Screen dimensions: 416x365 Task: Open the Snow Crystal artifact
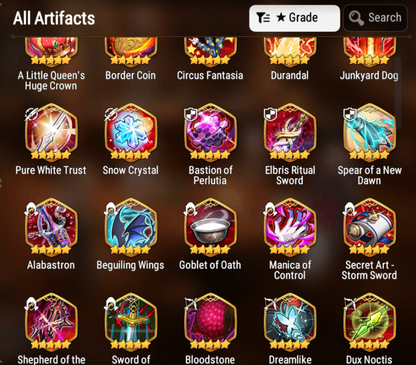tap(131, 133)
